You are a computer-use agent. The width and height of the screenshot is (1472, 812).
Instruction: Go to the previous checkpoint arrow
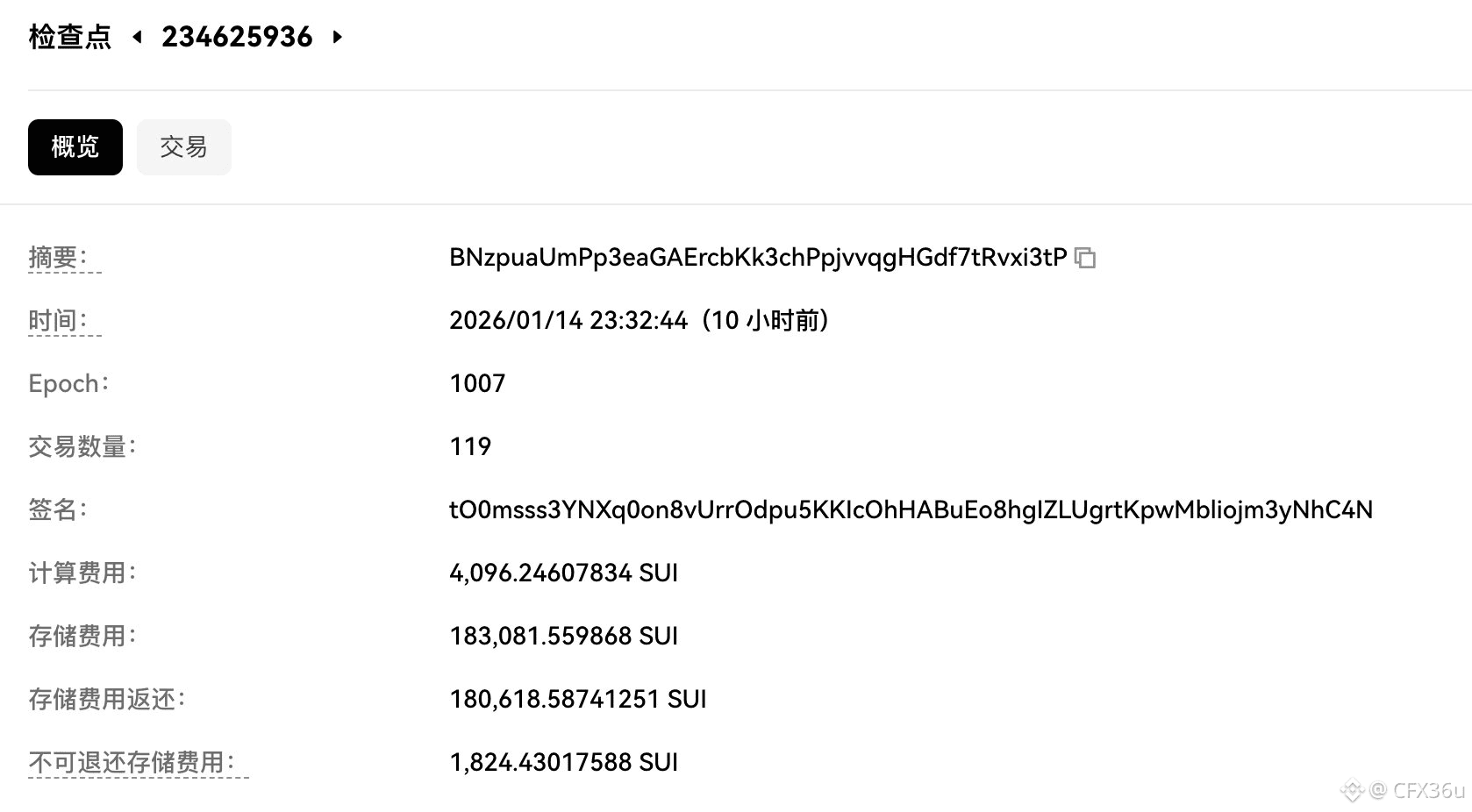point(137,37)
